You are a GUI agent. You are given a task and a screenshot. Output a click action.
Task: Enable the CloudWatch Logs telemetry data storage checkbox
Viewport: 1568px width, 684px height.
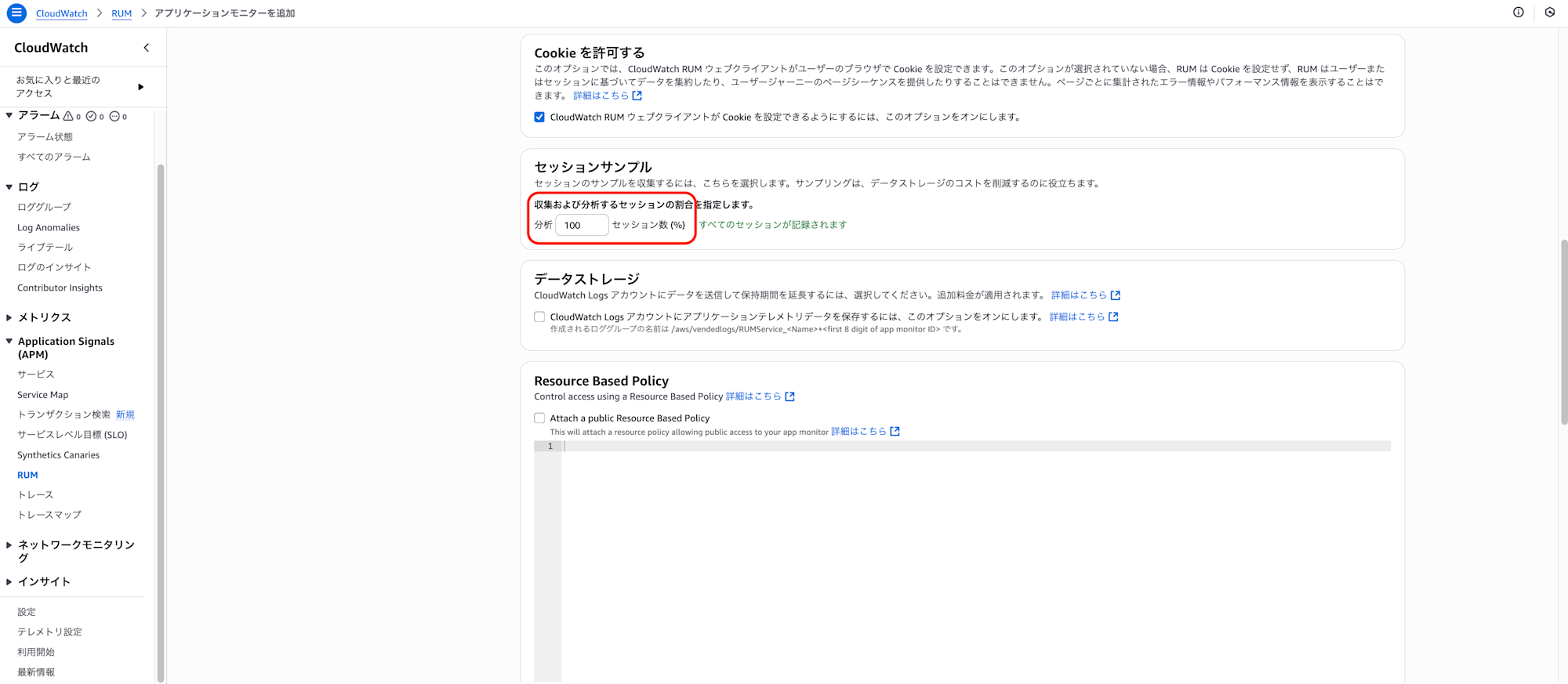coord(539,317)
